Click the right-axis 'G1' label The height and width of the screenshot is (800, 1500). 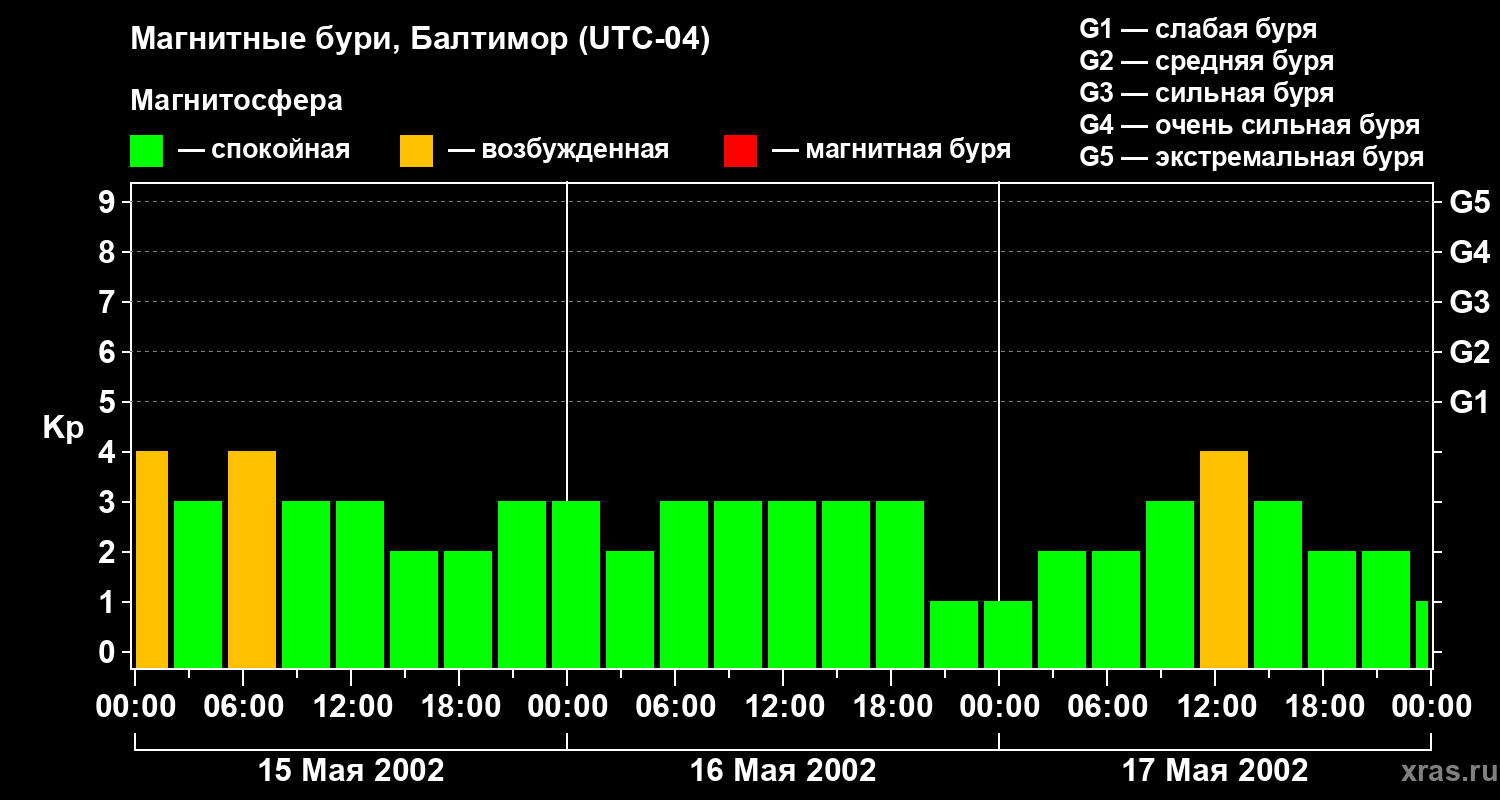[x=1469, y=402]
